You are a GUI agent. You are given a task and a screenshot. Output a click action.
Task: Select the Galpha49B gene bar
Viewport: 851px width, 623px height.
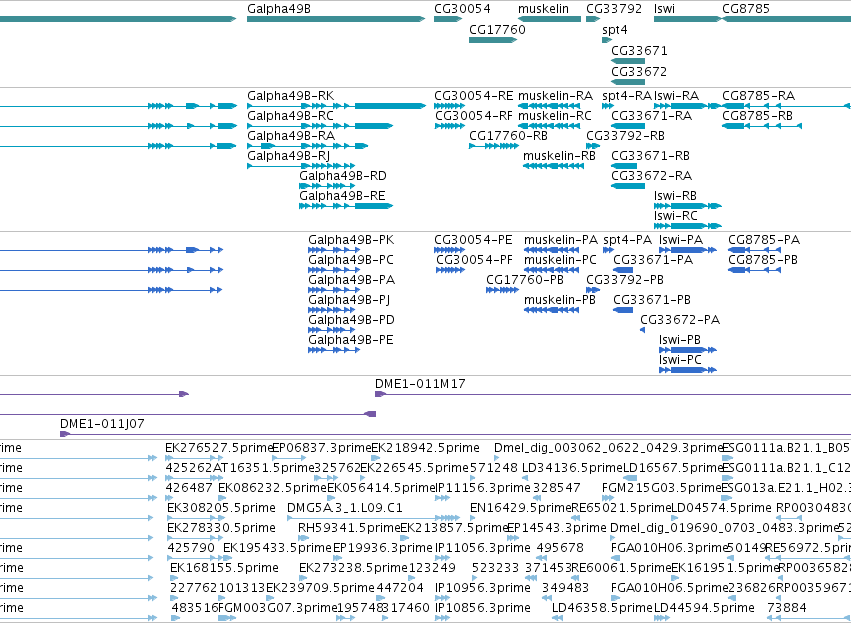click(336, 19)
